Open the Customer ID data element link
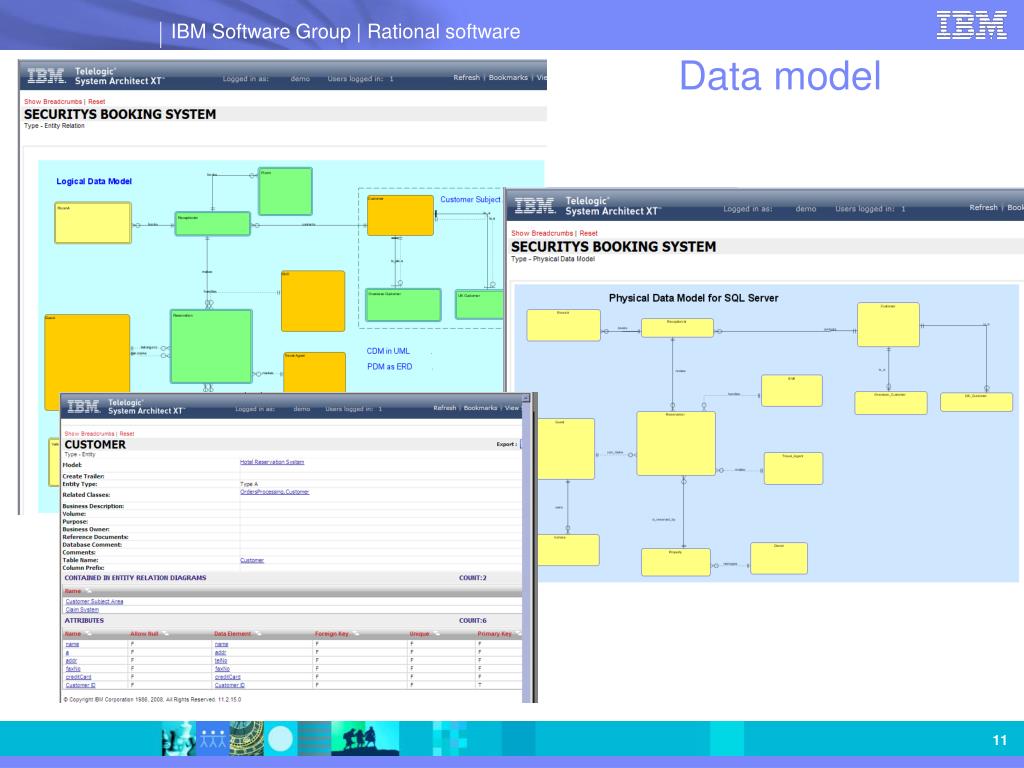The width and height of the screenshot is (1024, 768). point(229,685)
